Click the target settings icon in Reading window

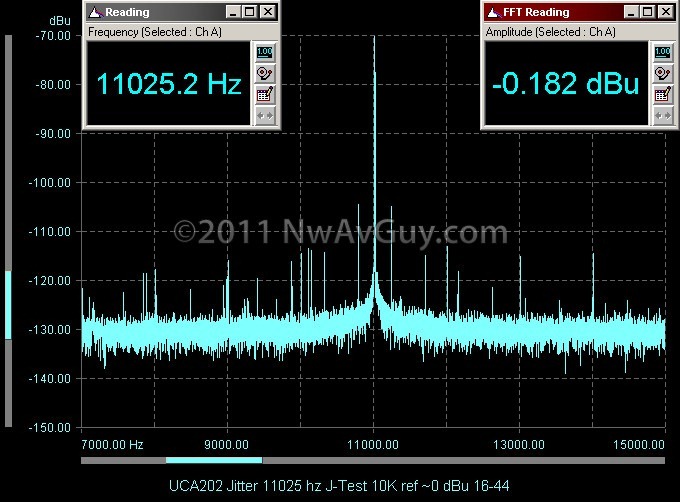(x=265, y=74)
